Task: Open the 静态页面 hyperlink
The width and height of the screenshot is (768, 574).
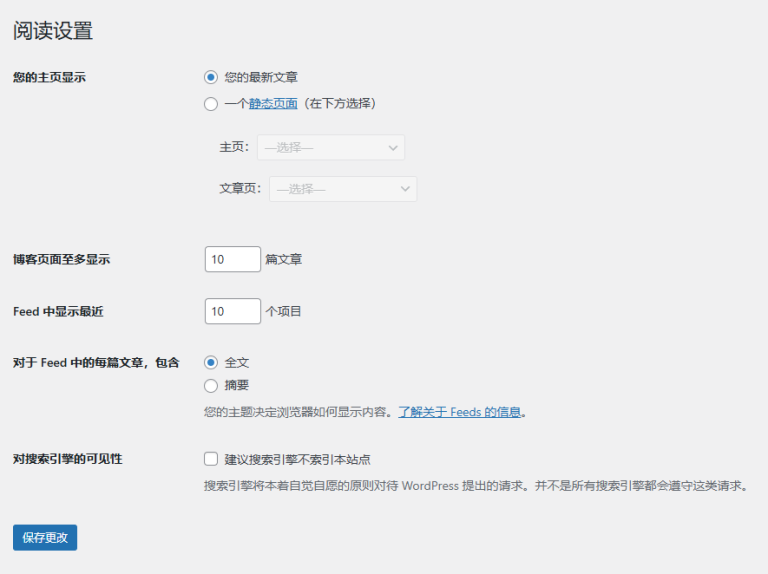Action: tap(273, 103)
